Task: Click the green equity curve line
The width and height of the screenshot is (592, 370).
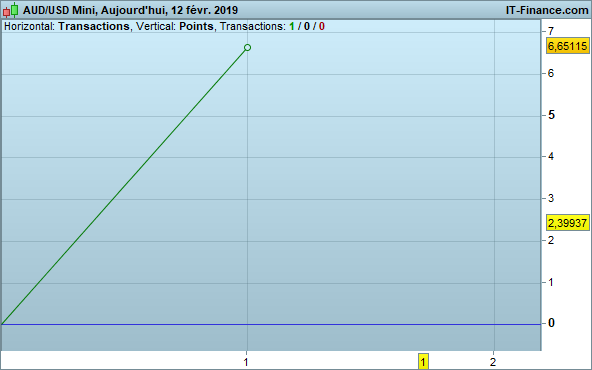Action: click(x=125, y=186)
